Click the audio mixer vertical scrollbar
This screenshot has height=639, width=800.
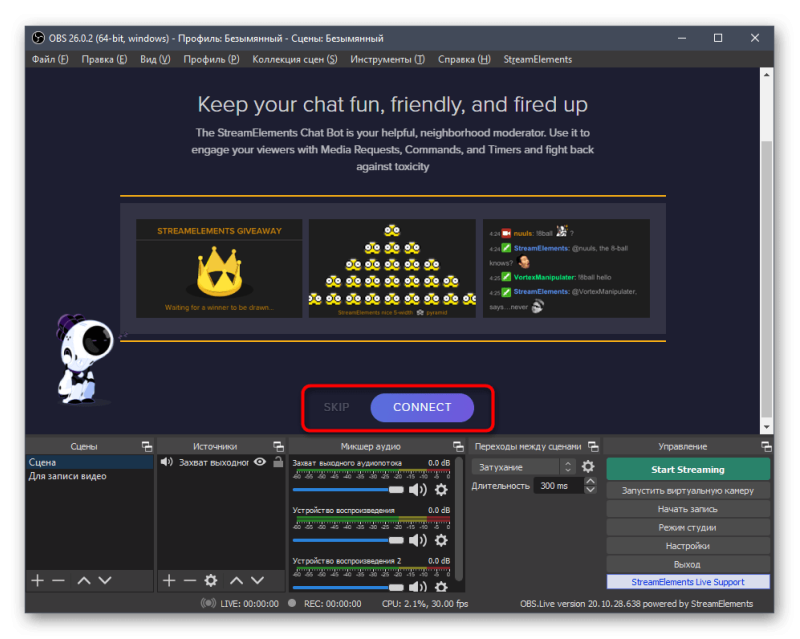[459, 518]
